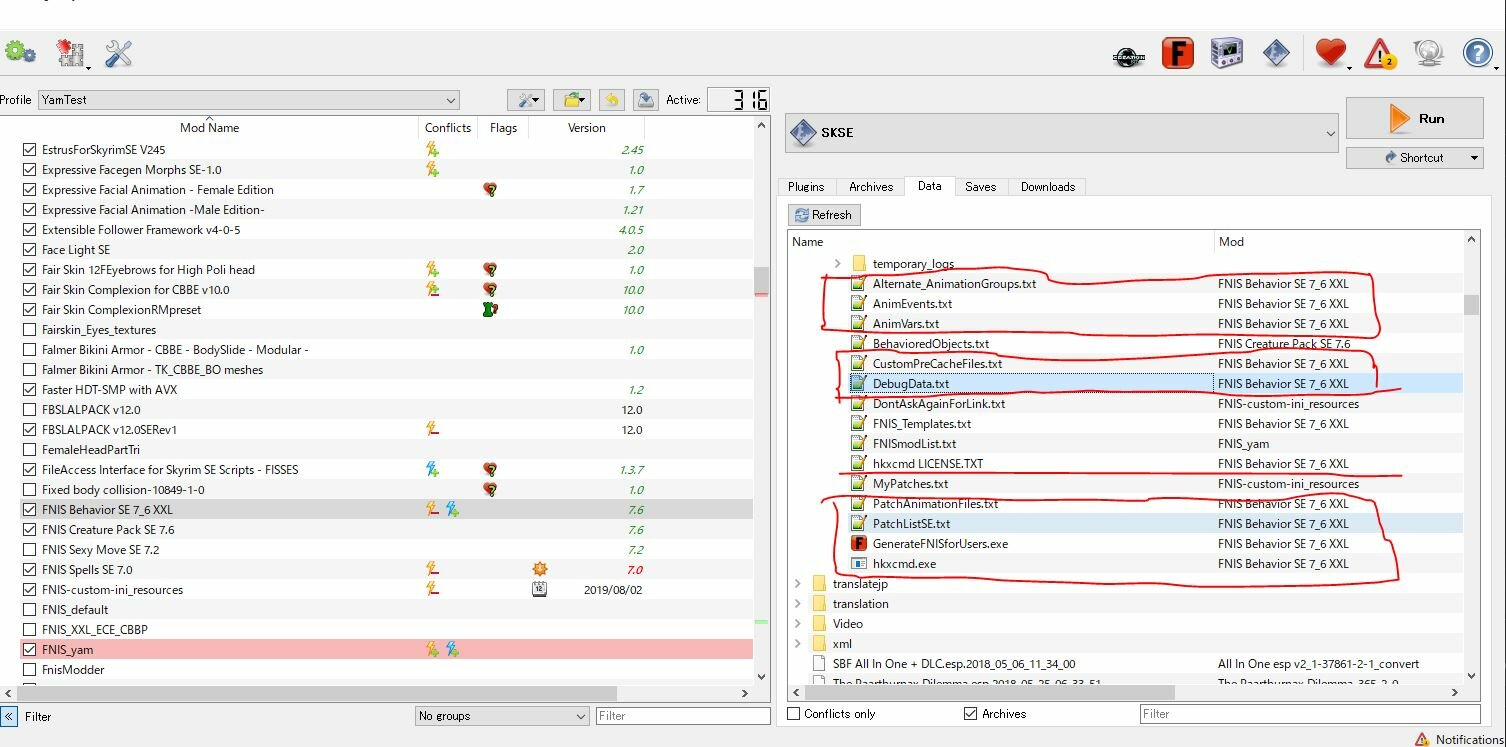The height and width of the screenshot is (747, 1506).
Task: Click the Notifications warning icon in status bar
Action: coord(1422,739)
